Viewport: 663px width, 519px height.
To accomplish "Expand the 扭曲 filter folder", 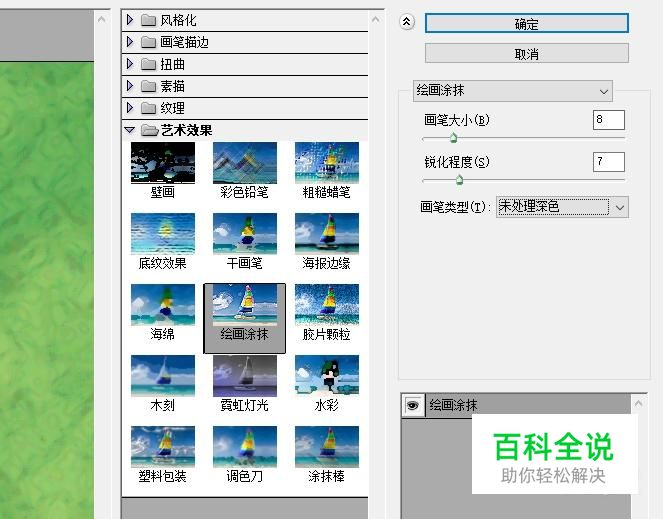I will [x=130, y=63].
